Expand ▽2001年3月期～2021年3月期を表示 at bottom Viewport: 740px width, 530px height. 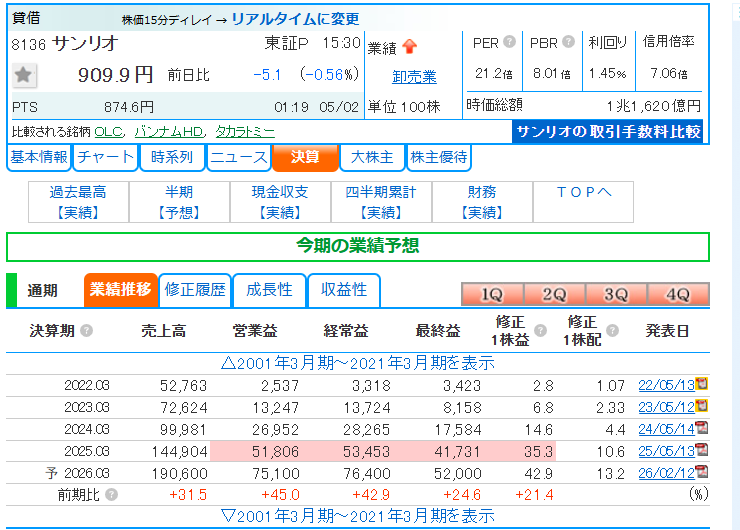tap(358, 516)
